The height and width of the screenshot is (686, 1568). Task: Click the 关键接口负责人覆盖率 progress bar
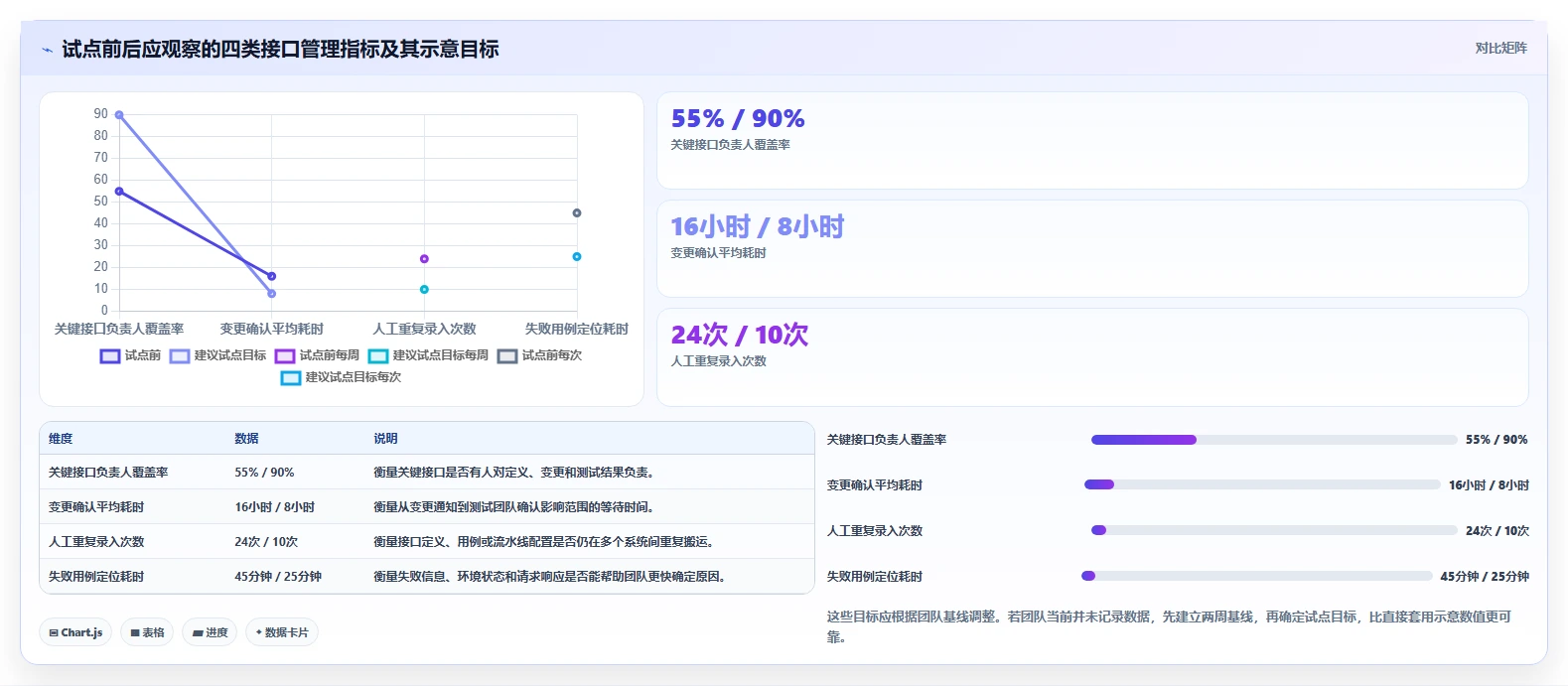pos(1274,440)
